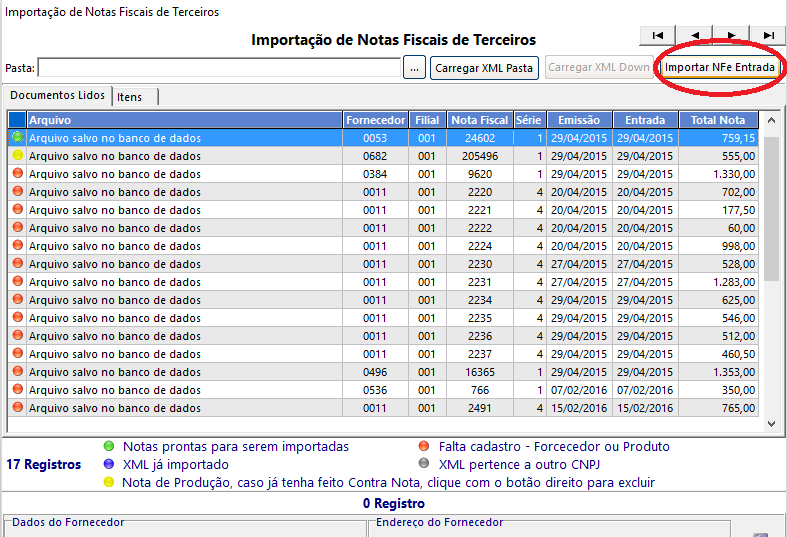This screenshot has width=787, height=537.
Task: Select Total Nota cell 1.283,00
Action: click(x=718, y=282)
